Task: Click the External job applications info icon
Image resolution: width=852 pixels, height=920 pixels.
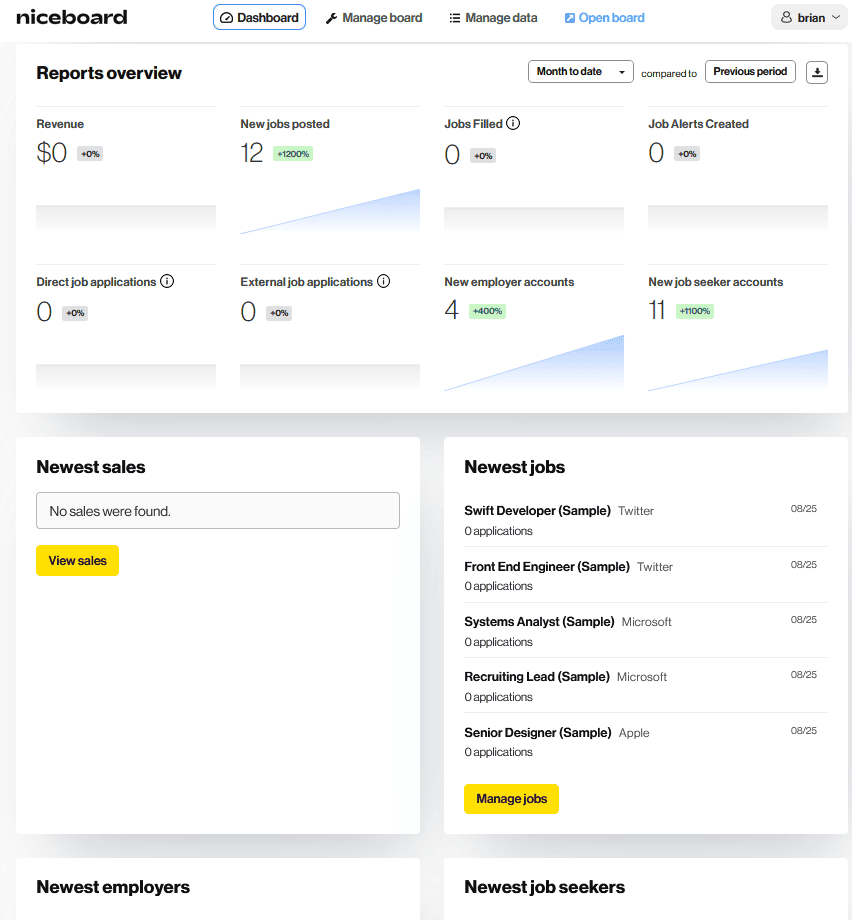Action: click(x=383, y=281)
